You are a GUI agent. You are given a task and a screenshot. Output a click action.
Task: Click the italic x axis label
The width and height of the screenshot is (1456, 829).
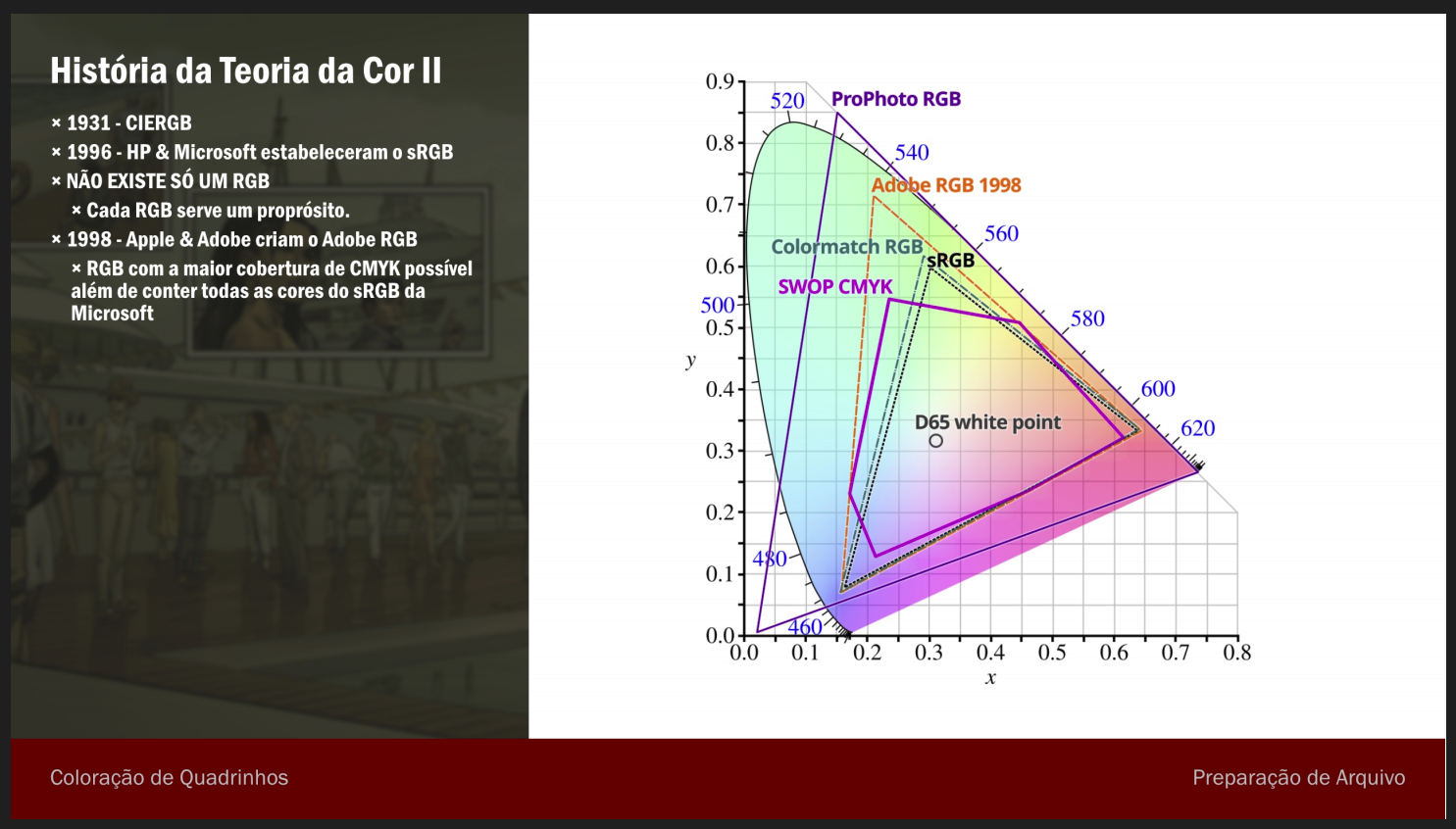[x=990, y=678]
